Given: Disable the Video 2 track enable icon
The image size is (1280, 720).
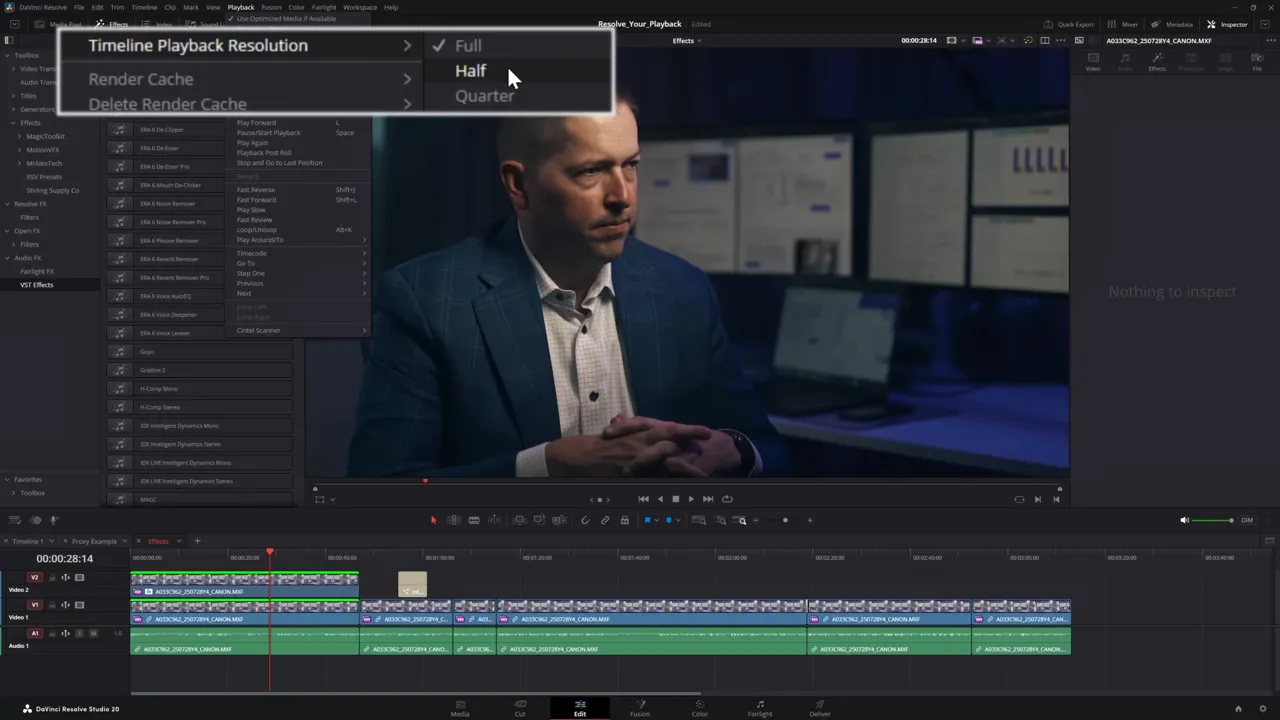Looking at the screenshot, I should (x=79, y=578).
